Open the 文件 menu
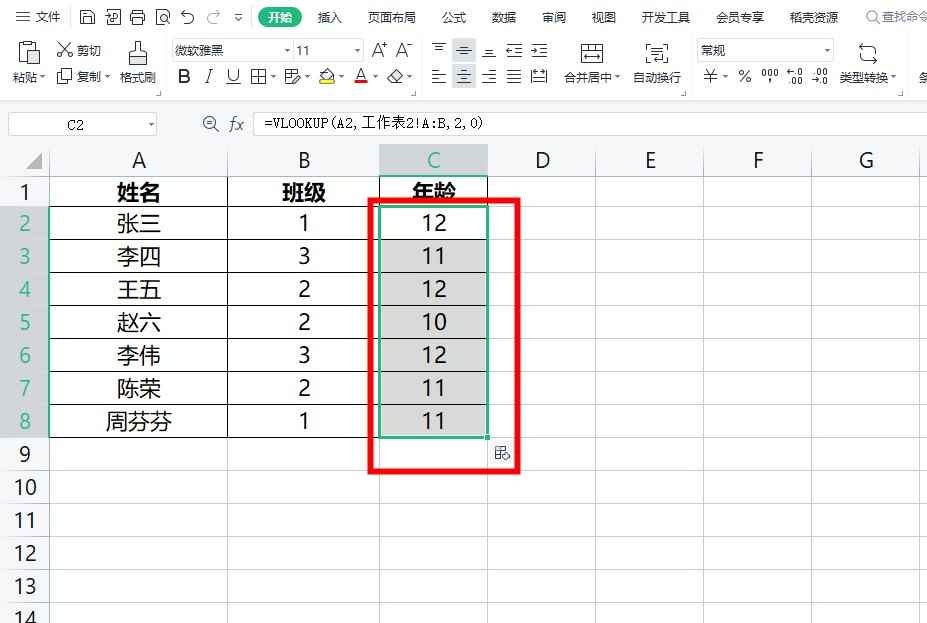The height and width of the screenshot is (623, 927). point(39,17)
